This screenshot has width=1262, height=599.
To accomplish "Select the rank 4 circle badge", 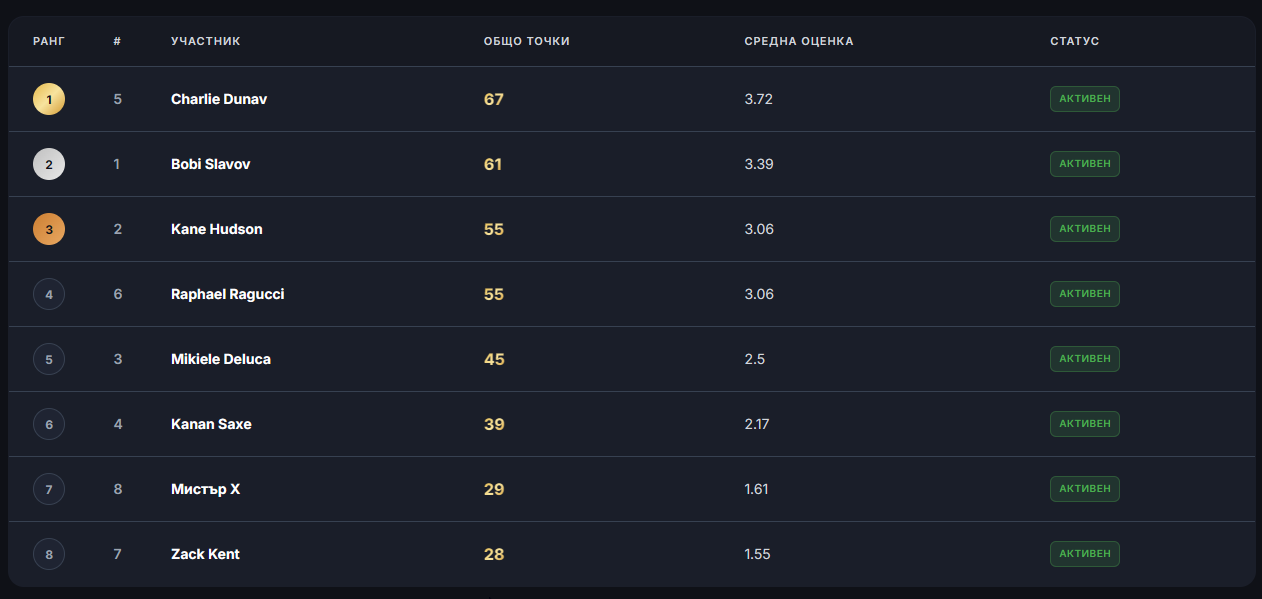I will (49, 294).
